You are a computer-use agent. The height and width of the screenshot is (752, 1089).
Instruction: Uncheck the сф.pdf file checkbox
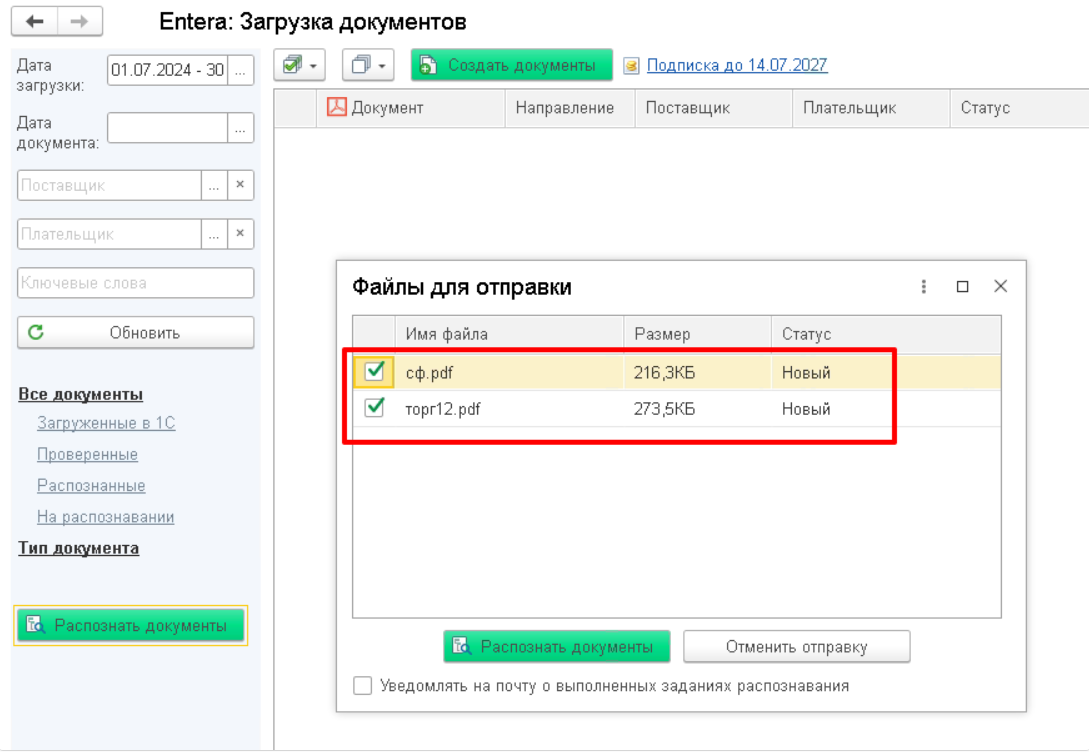tap(374, 371)
